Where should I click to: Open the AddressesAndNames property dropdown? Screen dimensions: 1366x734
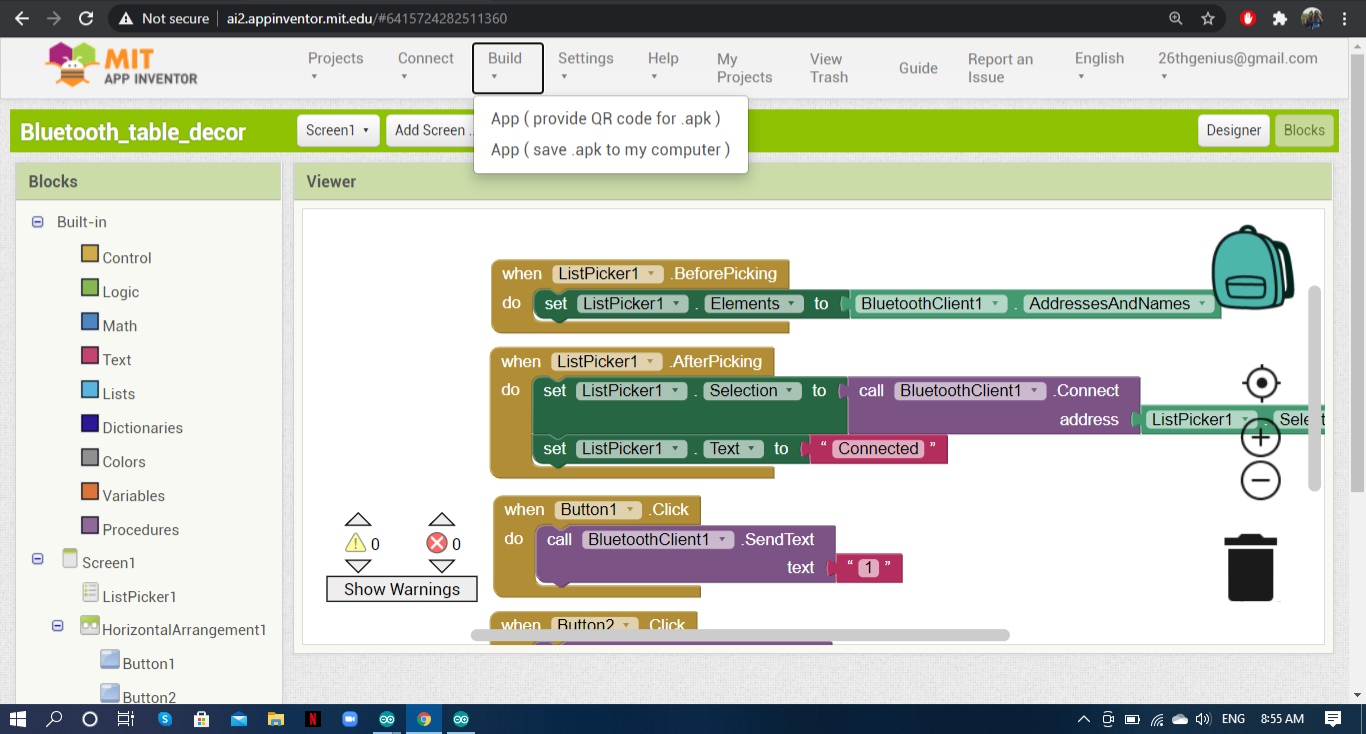[1118, 304]
